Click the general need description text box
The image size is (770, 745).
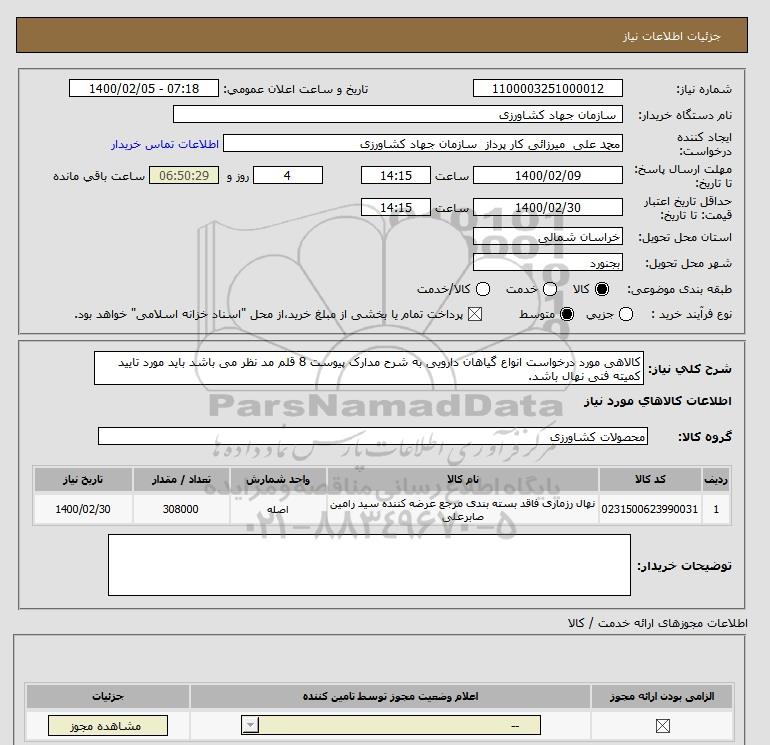369,368
